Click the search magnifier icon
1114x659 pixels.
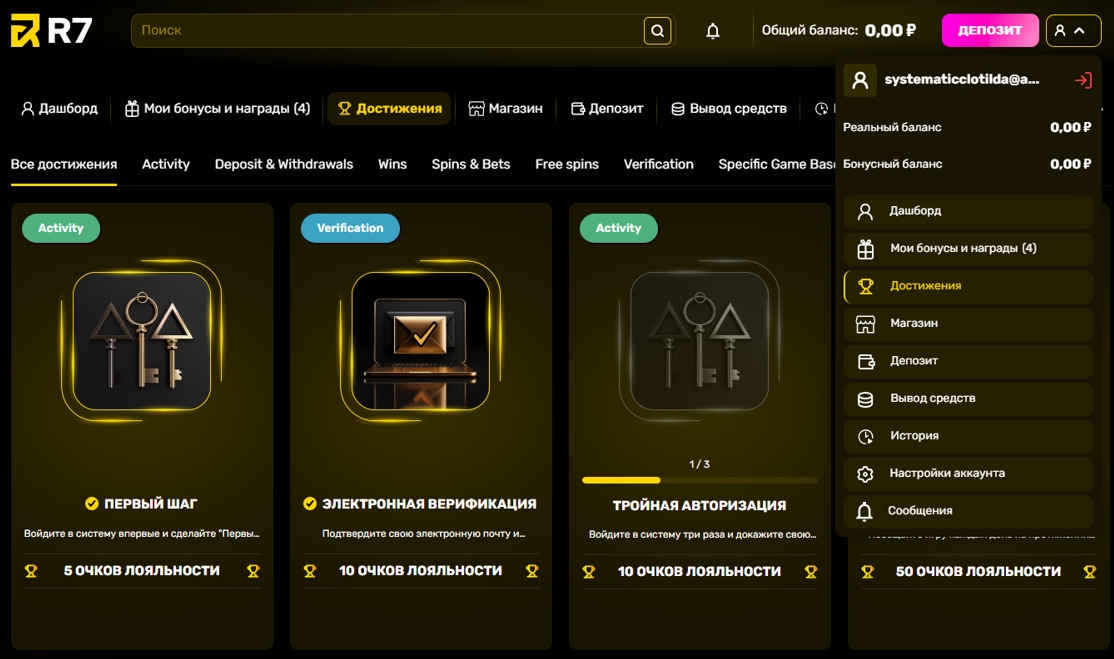point(657,31)
